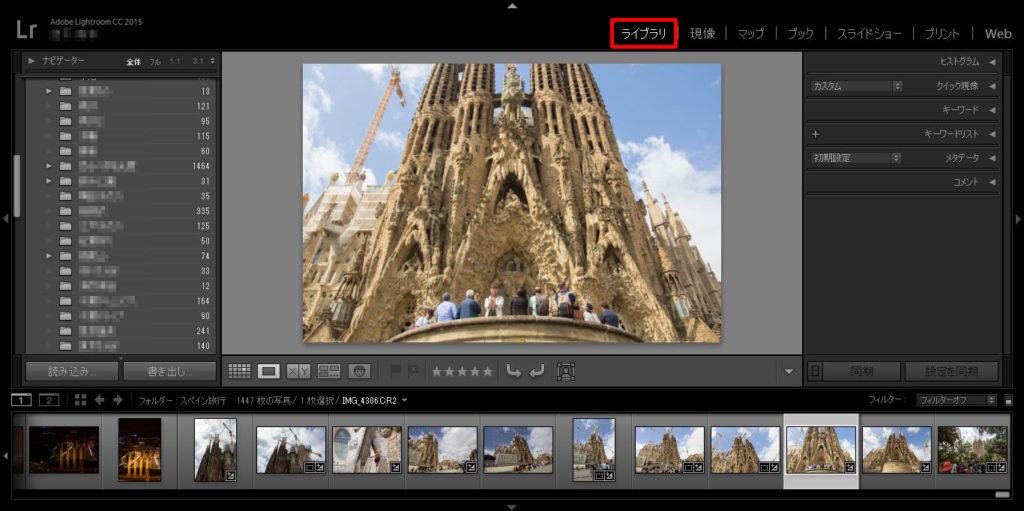The width and height of the screenshot is (1024, 511).
Task: Open the マップ module tab
Action: (x=750, y=33)
